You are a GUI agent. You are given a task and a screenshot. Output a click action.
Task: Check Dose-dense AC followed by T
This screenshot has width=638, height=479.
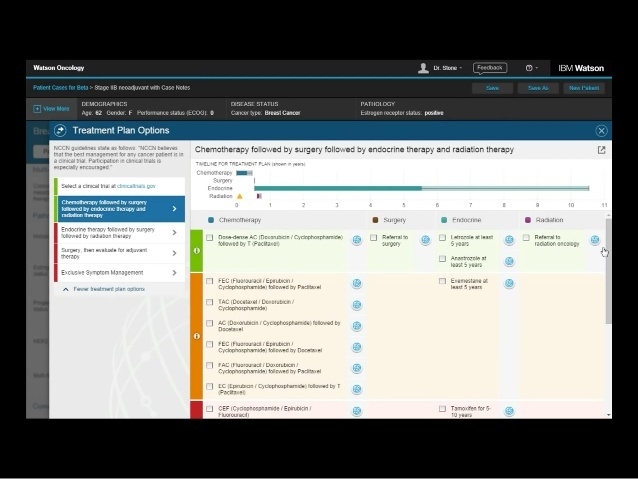pyautogui.click(x=210, y=238)
